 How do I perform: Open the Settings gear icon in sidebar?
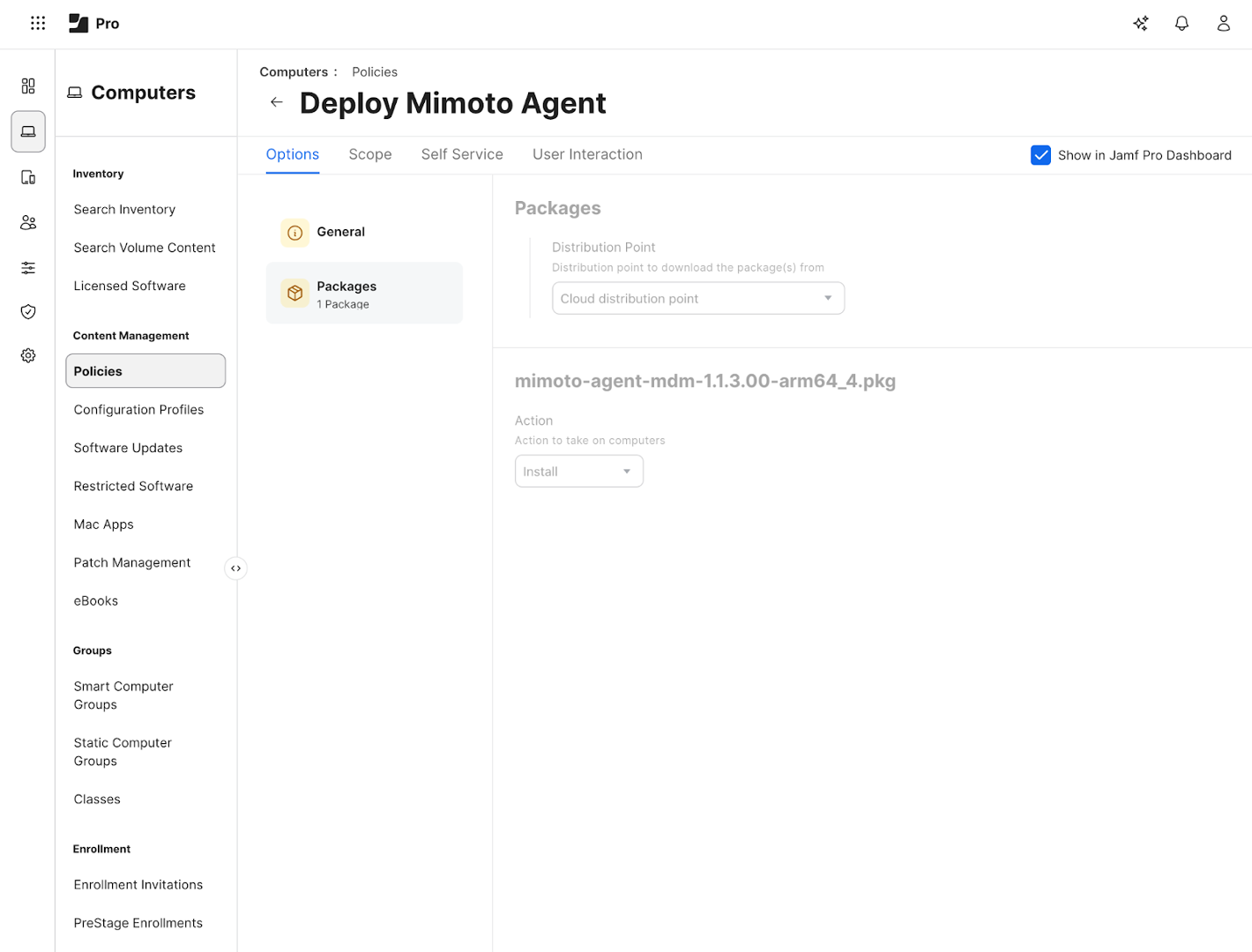point(27,355)
